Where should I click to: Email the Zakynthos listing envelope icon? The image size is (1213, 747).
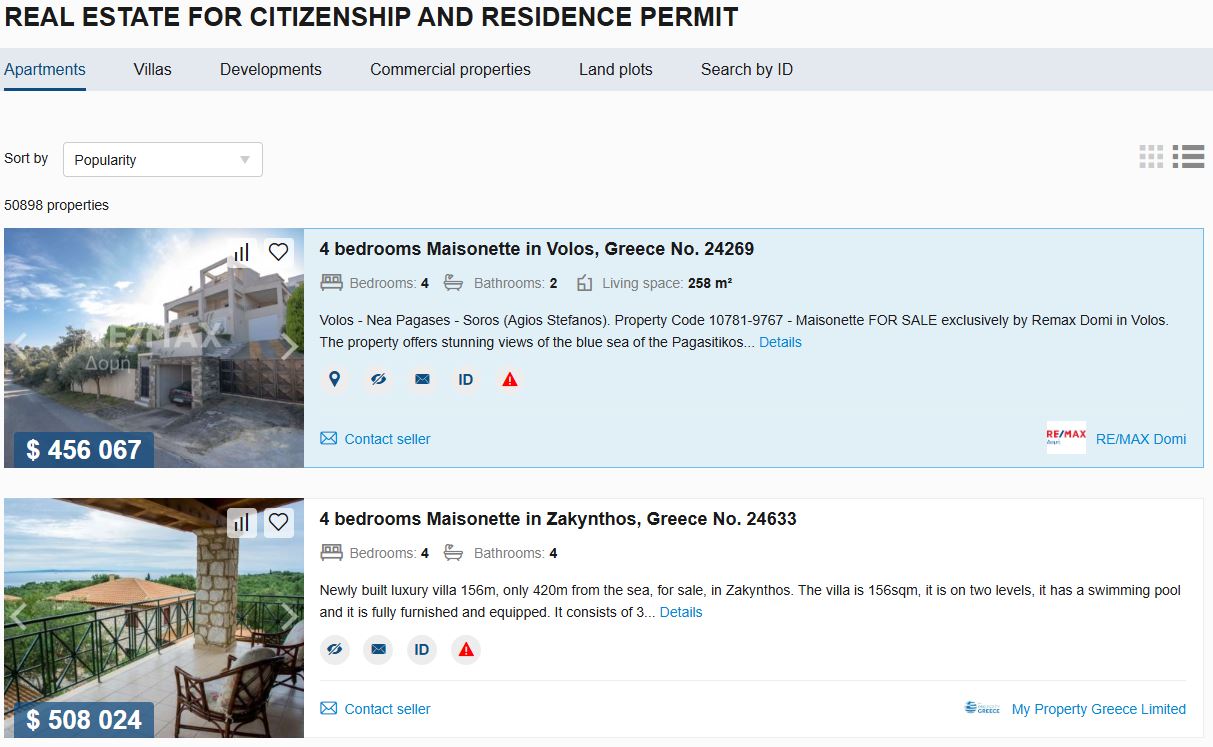pos(378,650)
